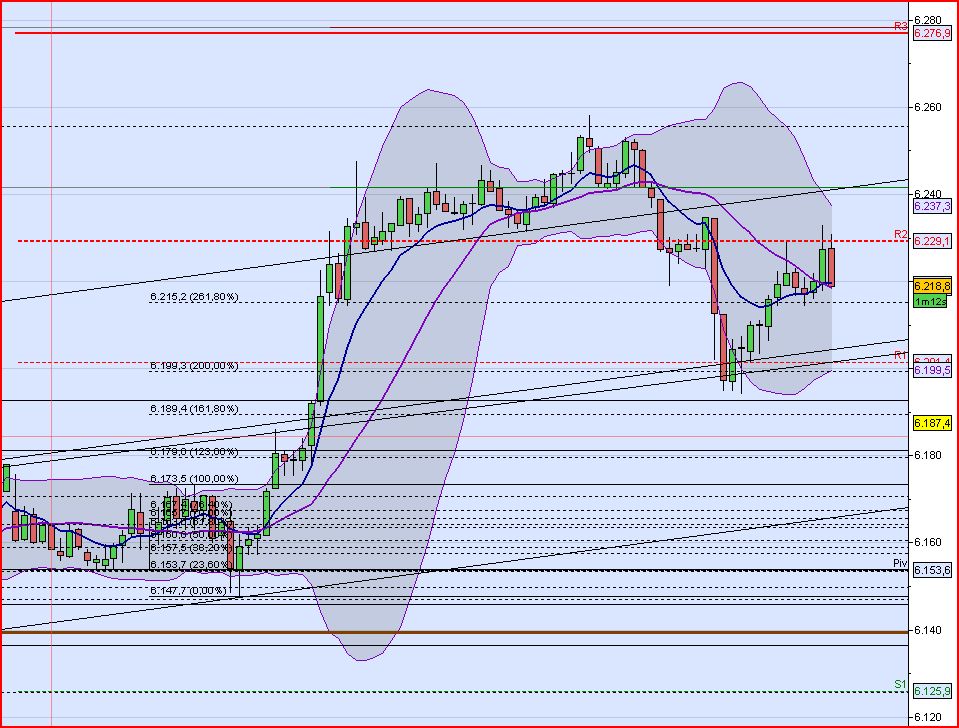Select the Piv pivot label
The image size is (959, 728).
898,564
